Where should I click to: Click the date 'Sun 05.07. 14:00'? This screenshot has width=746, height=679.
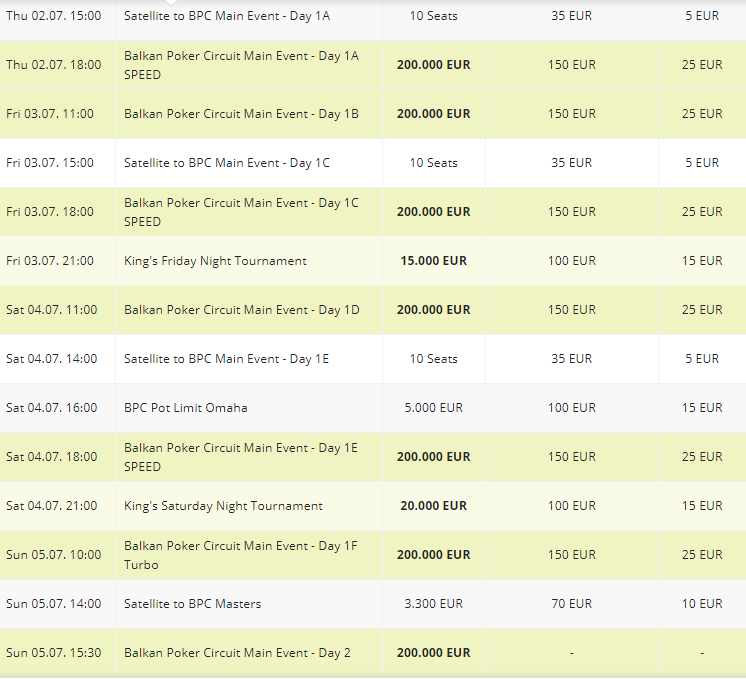[x=54, y=604]
